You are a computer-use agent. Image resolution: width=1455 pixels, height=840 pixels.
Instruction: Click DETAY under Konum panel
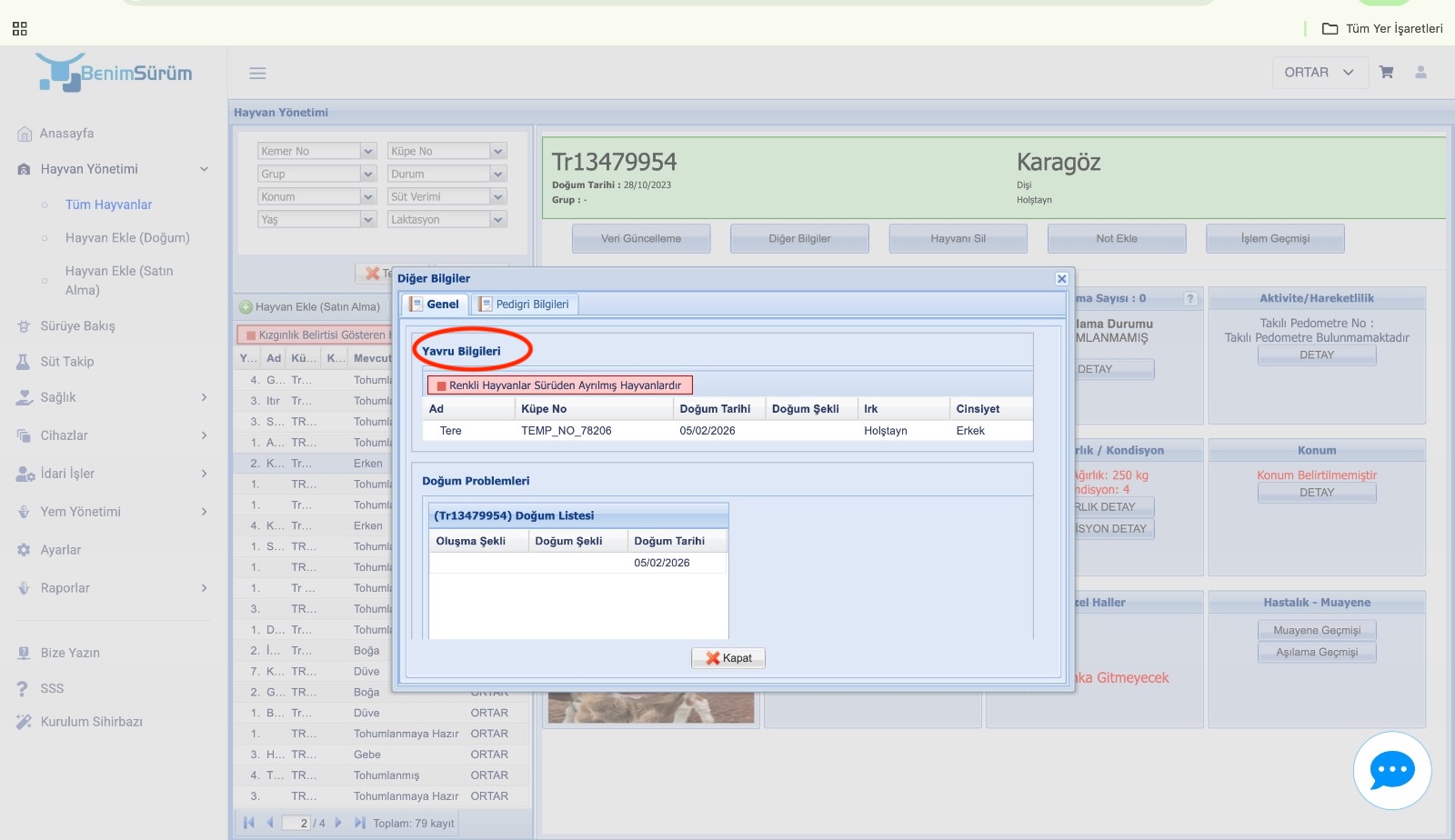(1317, 493)
